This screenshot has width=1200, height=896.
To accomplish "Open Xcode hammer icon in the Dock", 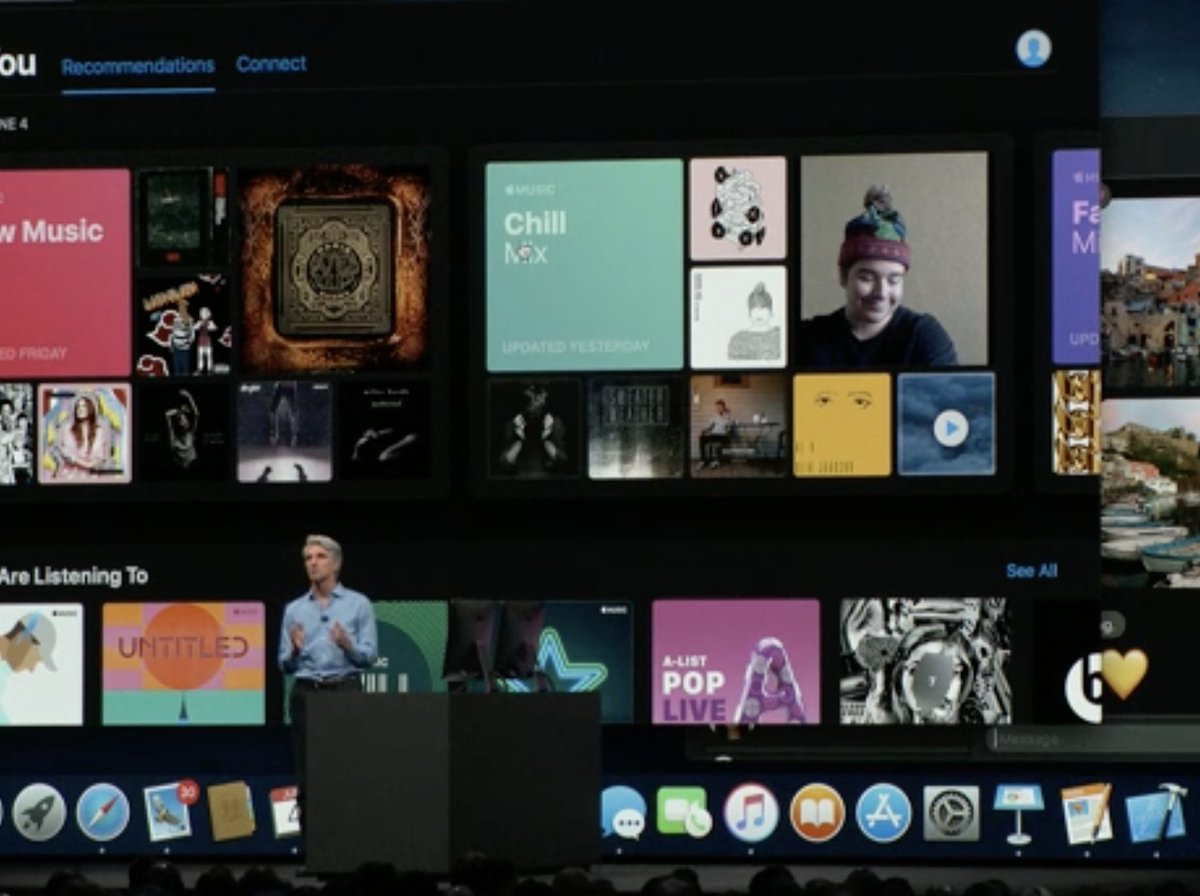I will coord(1156,812).
